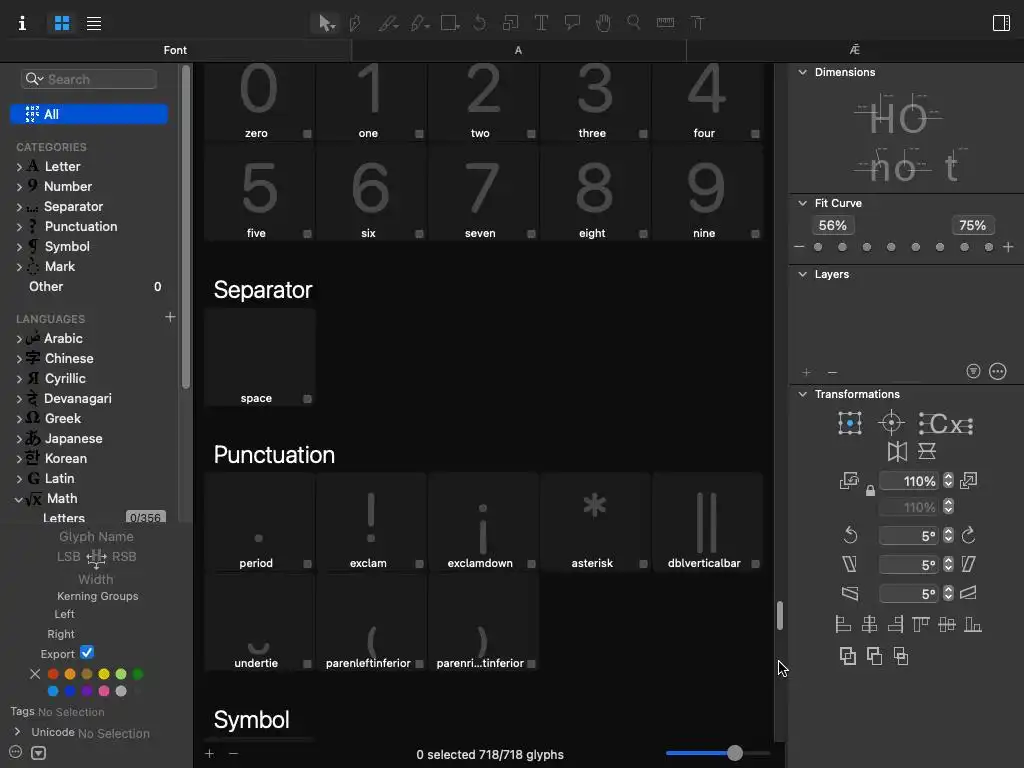This screenshot has width=1024, height=768.
Task: Expand the Cyrillic language group
Action: pos(19,379)
